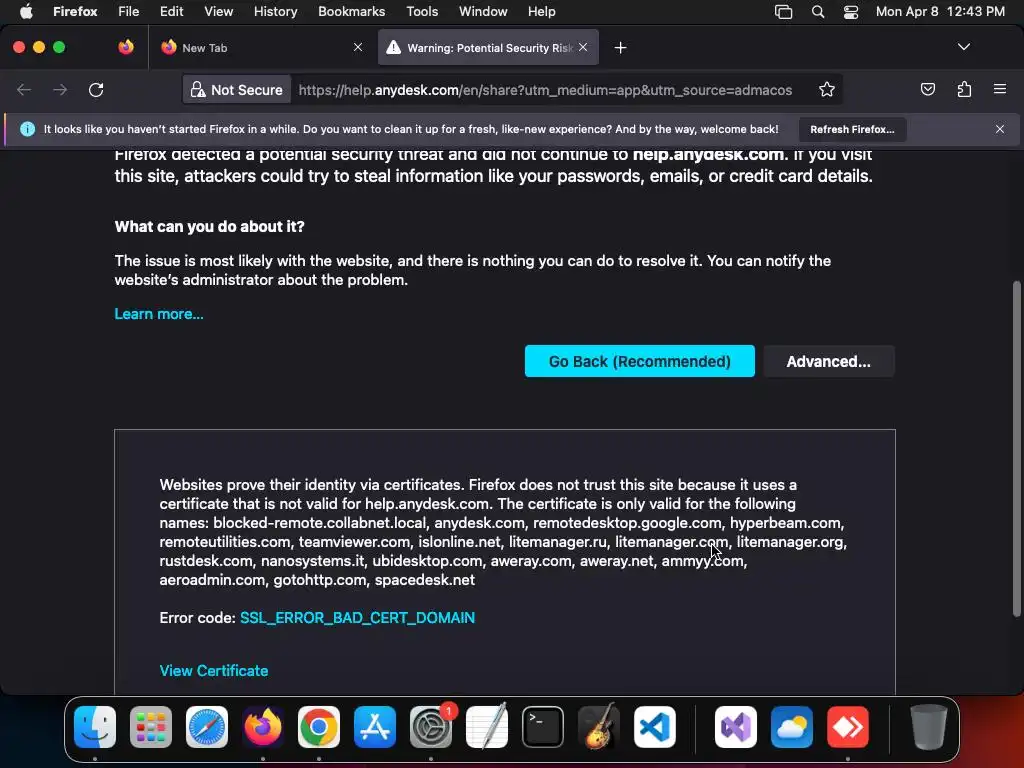
Task: Open the SSL_ERROR_BAD_CERT_DOMAIN error code link
Action: coord(357,618)
